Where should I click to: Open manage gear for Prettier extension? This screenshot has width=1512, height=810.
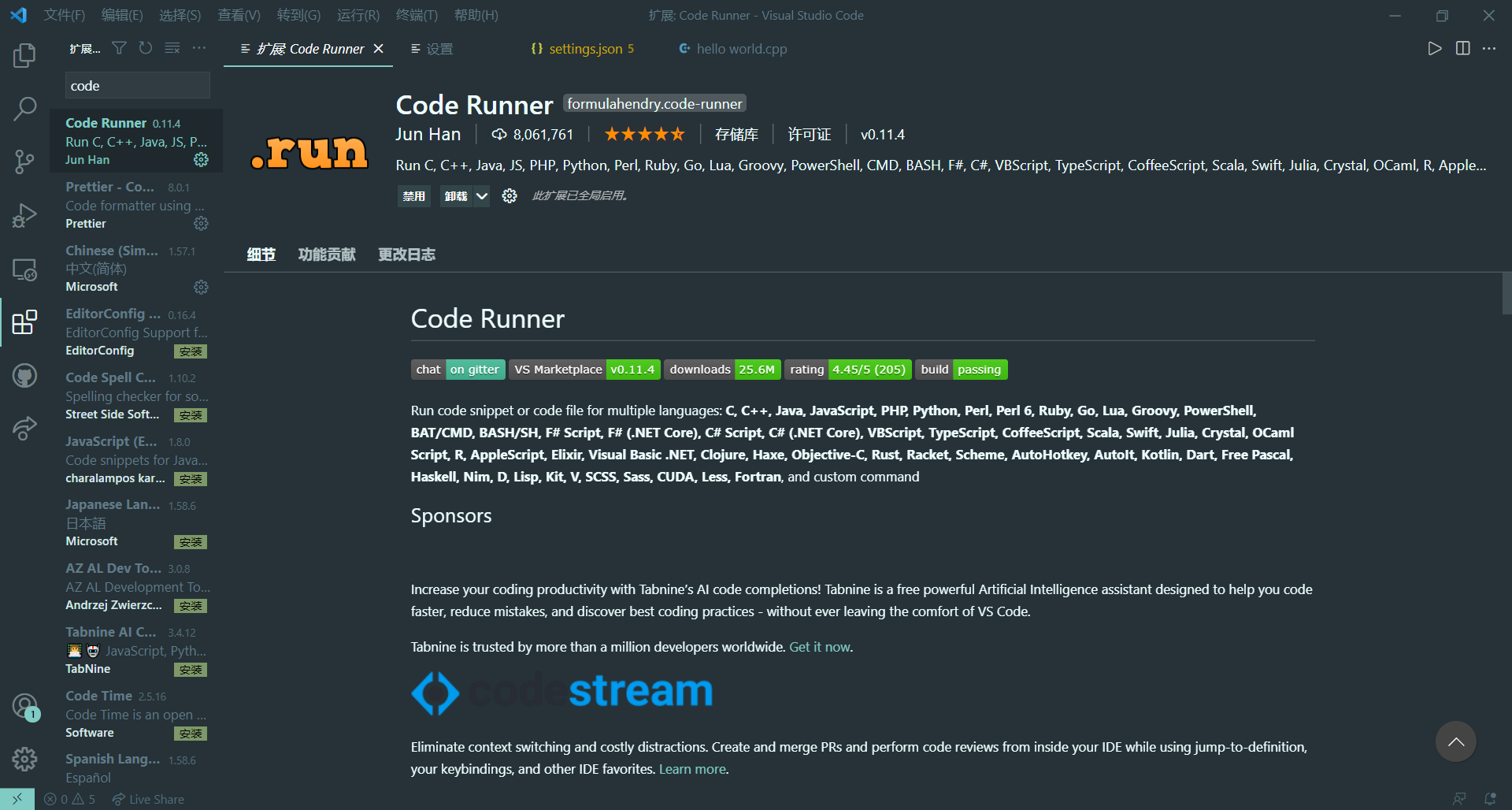pyautogui.click(x=201, y=224)
